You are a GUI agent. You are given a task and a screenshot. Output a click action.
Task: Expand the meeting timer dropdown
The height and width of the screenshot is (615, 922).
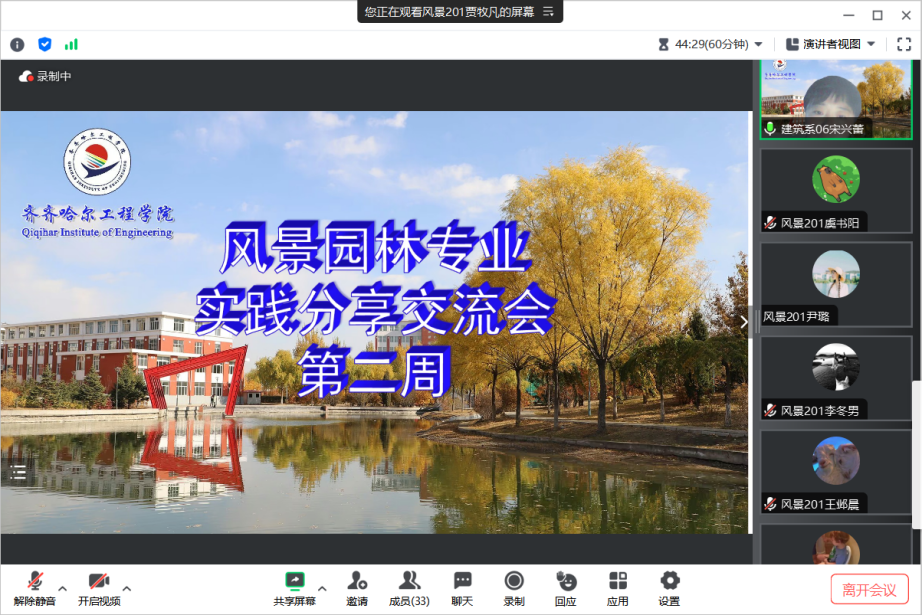point(758,44)
